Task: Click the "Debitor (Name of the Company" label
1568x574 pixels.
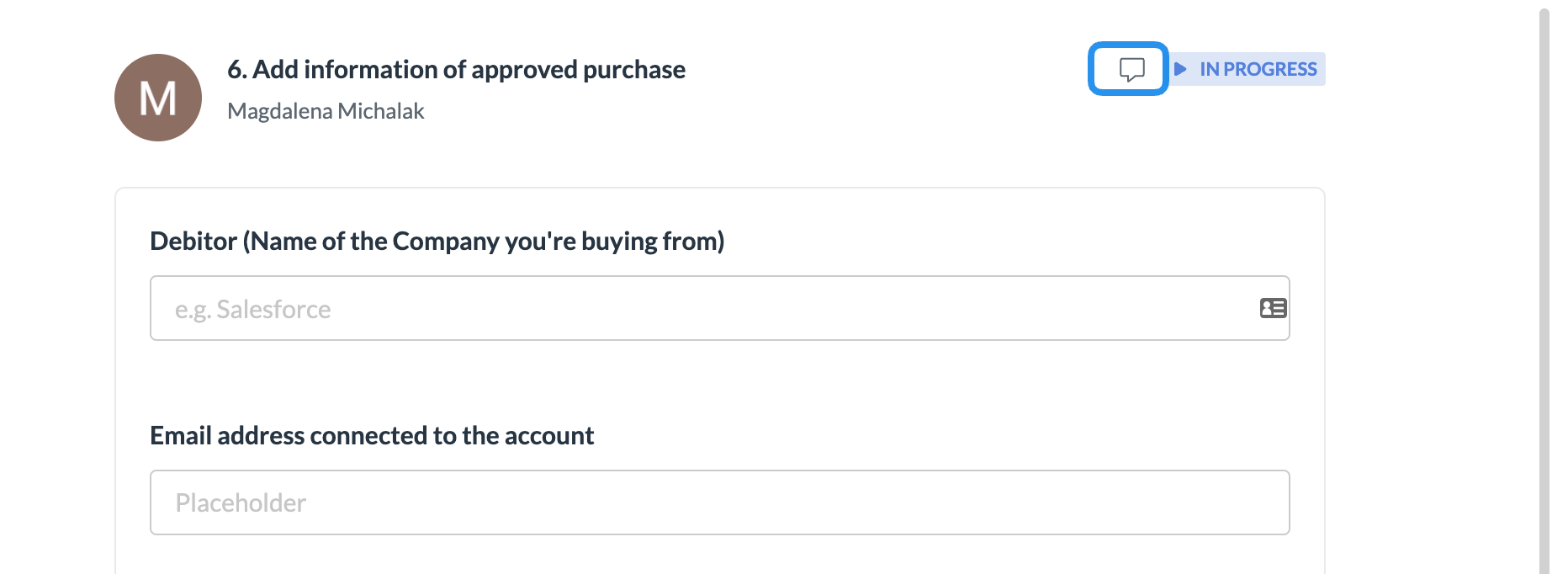Action: pyautogui.click(x=437, y=242)
